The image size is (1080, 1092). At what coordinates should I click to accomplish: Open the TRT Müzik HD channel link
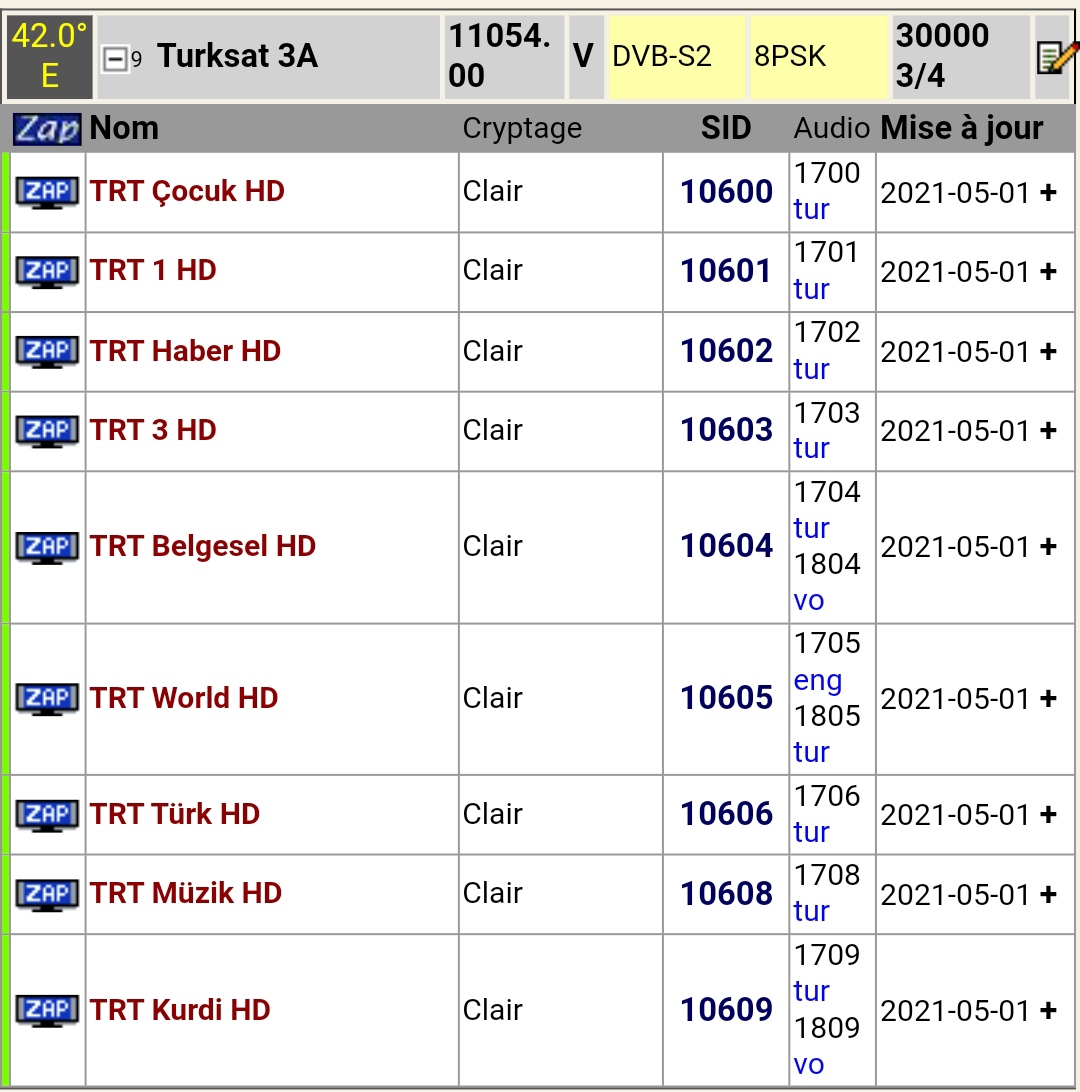[x=185, y=893]
